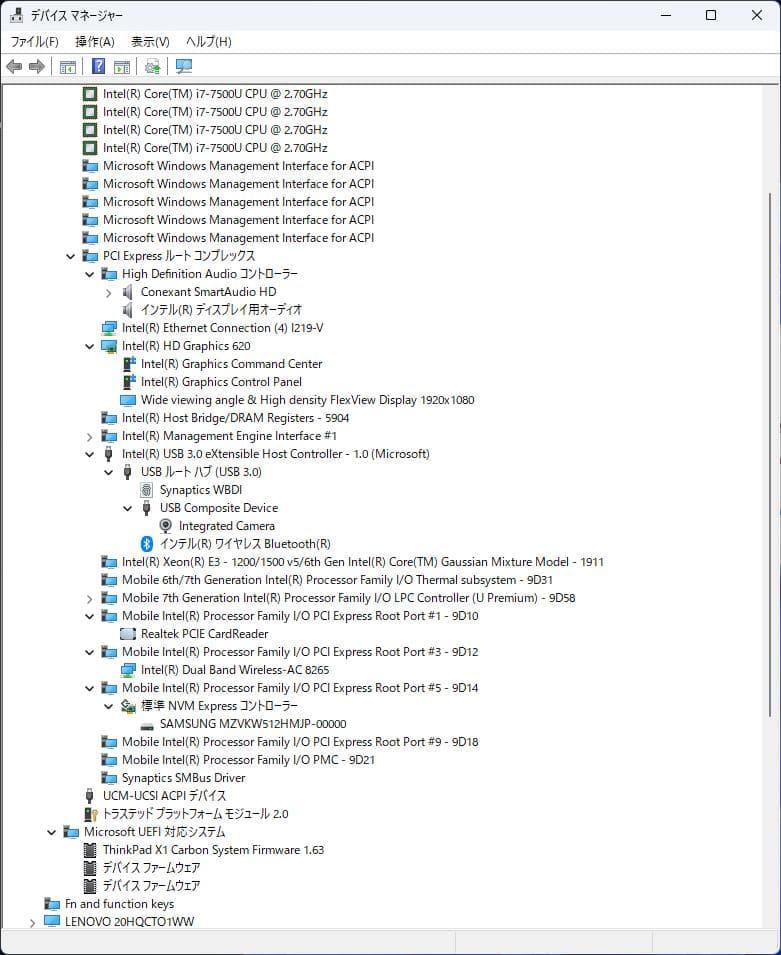
Task: Click the Synaptics WBDI fingerprint icon
Action: [x=148, y=490]
